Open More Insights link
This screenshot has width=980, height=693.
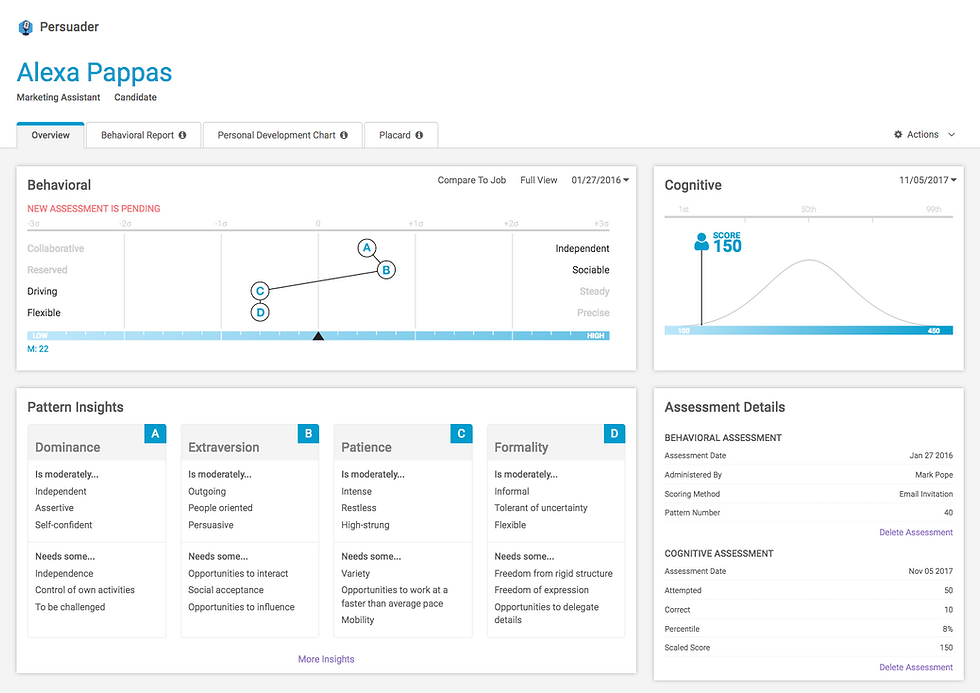coord(326,659)
